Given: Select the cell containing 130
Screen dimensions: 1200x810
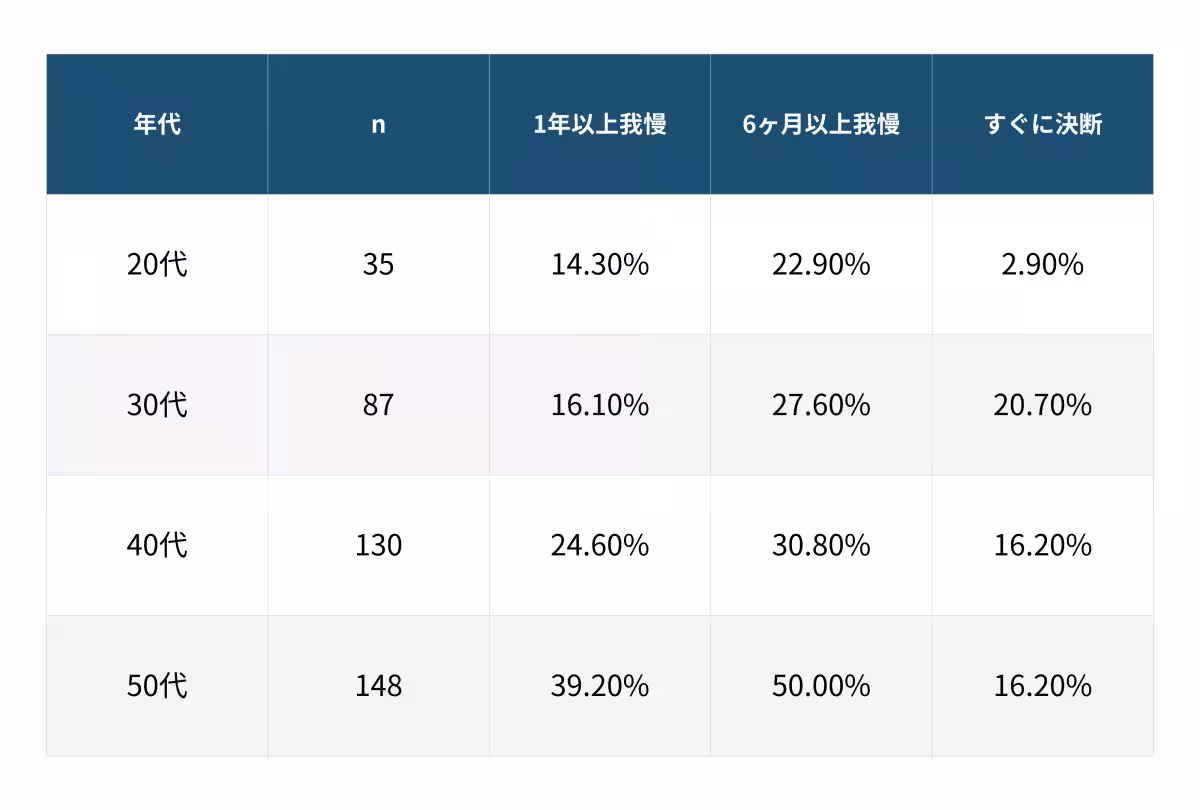Looking at the screenshot, I should (x=378, y=546).
